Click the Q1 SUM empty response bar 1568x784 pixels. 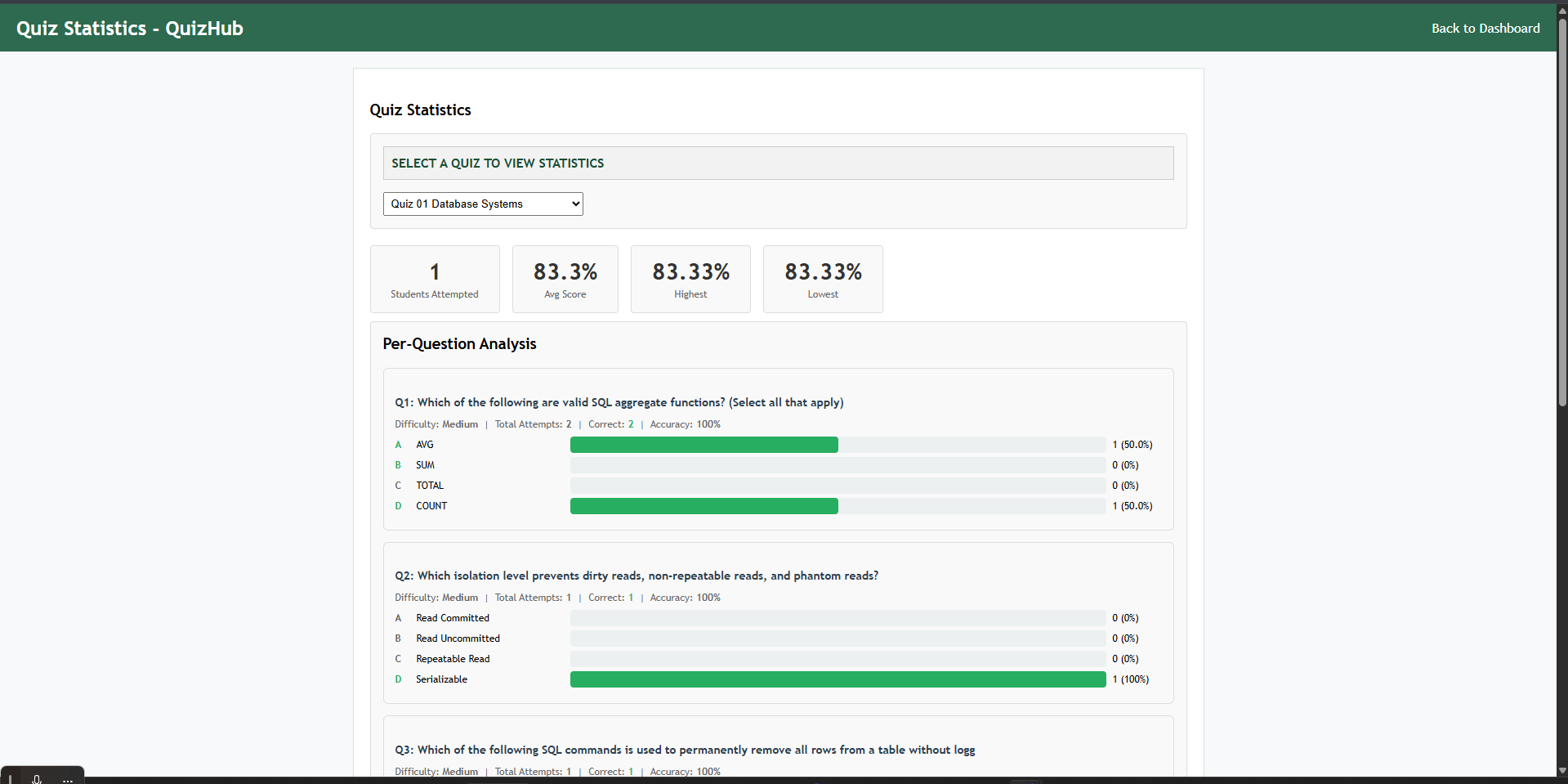tap(838, 465)
